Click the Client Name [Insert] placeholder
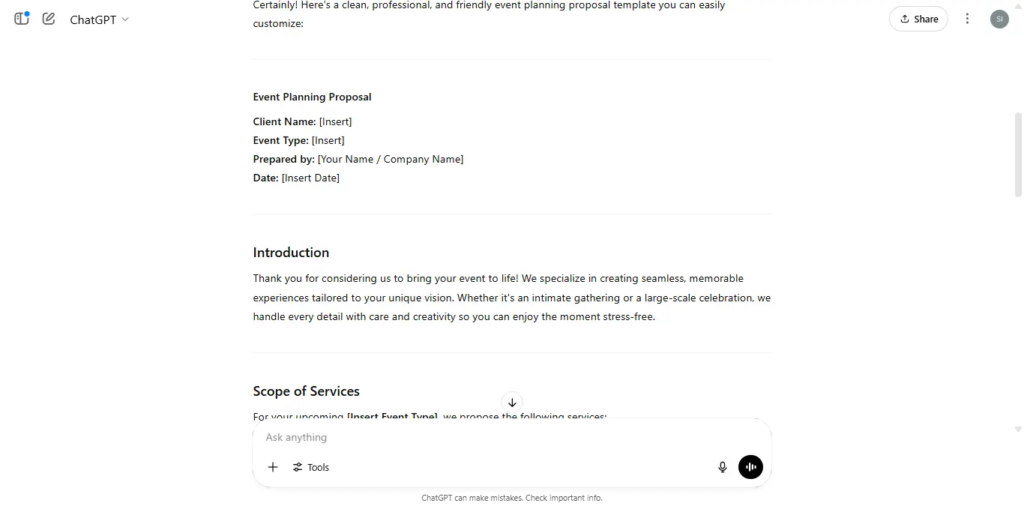This screenshot has height=509, width=1024. (336, 122)
